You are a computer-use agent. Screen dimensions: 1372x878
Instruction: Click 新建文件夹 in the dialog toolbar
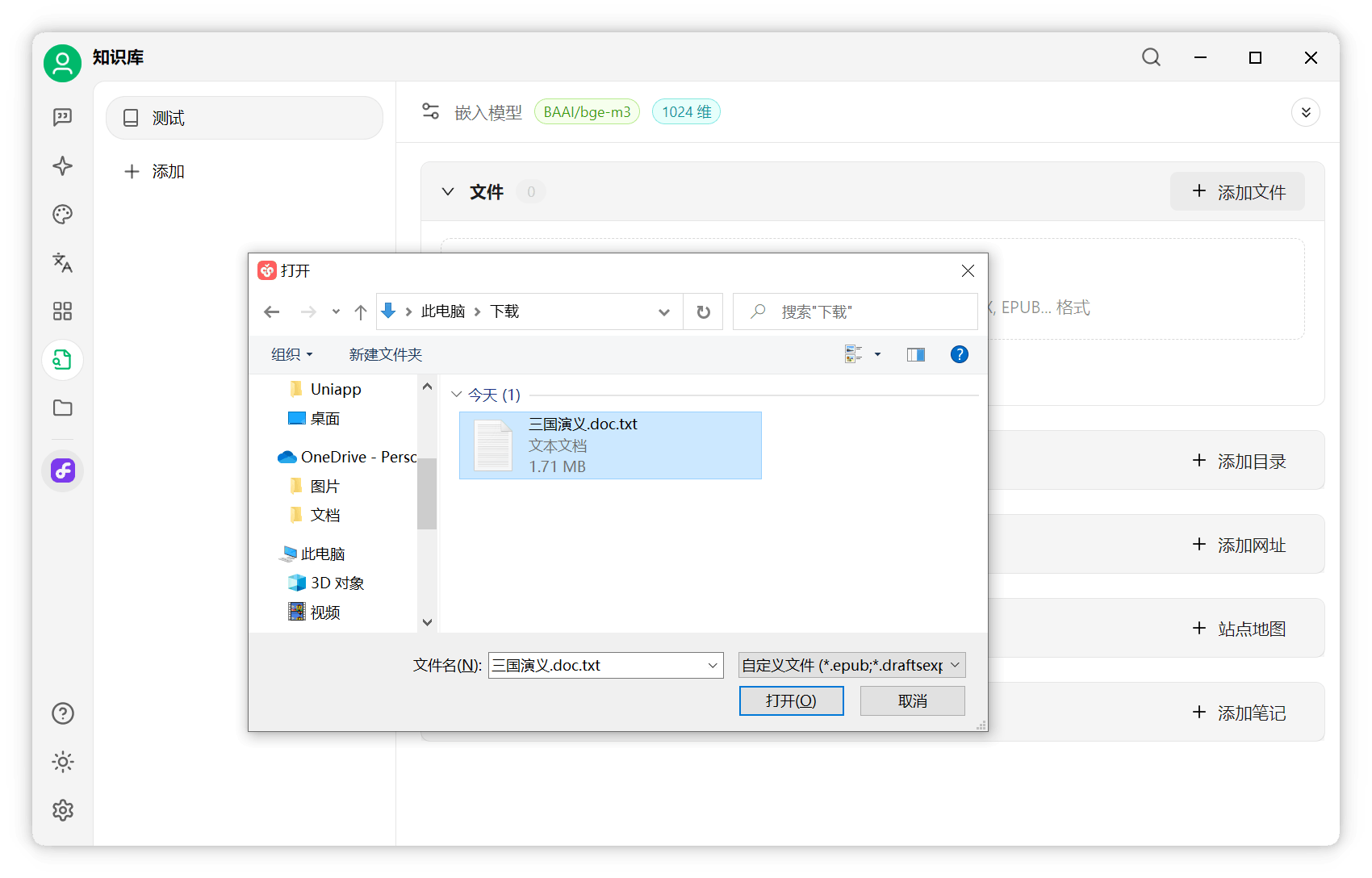tap(385, 354)
